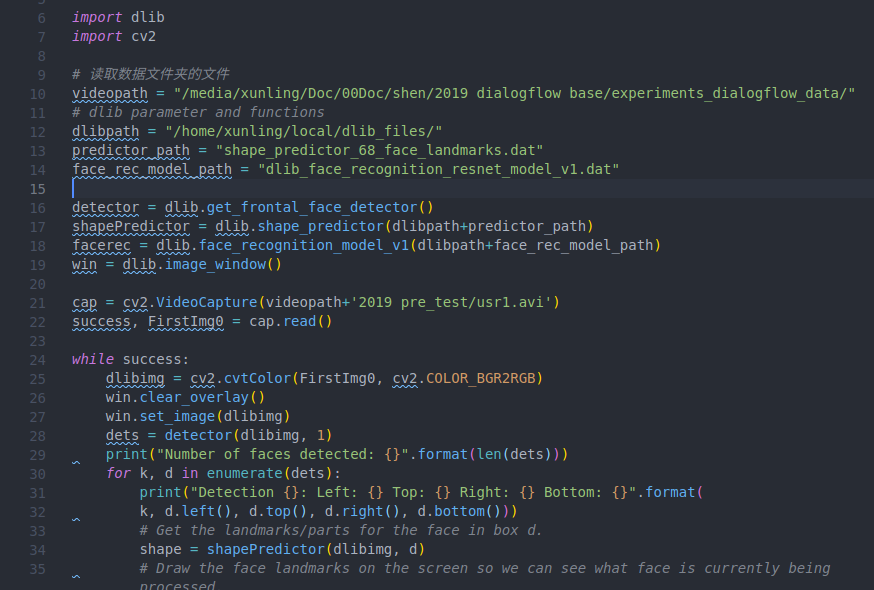Click string "dlib_face_recognition_resnet_model_v1.dat"

click(x=439, y=169)
